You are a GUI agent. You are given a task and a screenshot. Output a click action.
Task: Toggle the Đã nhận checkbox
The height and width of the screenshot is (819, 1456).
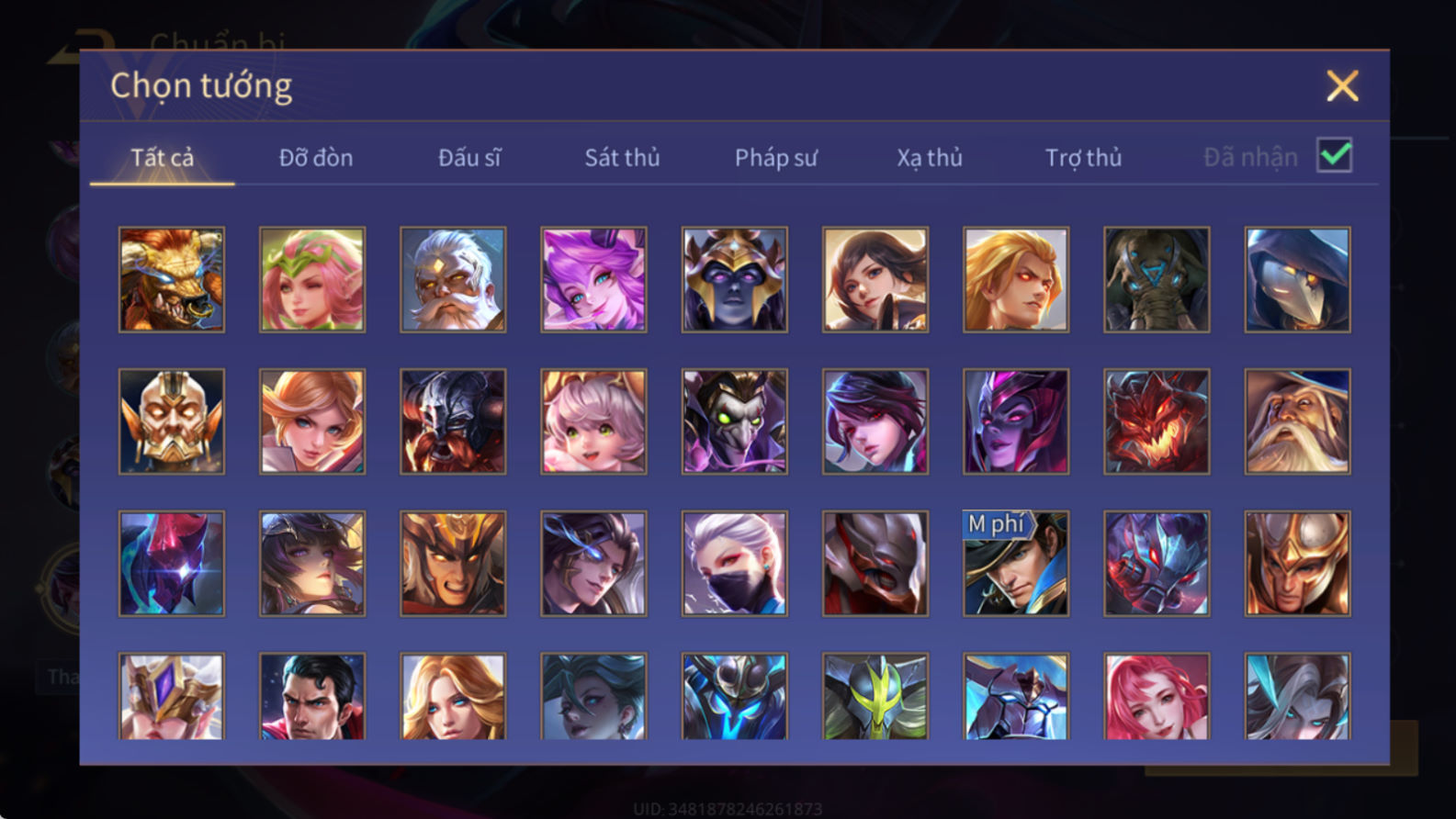(1334, 155)
